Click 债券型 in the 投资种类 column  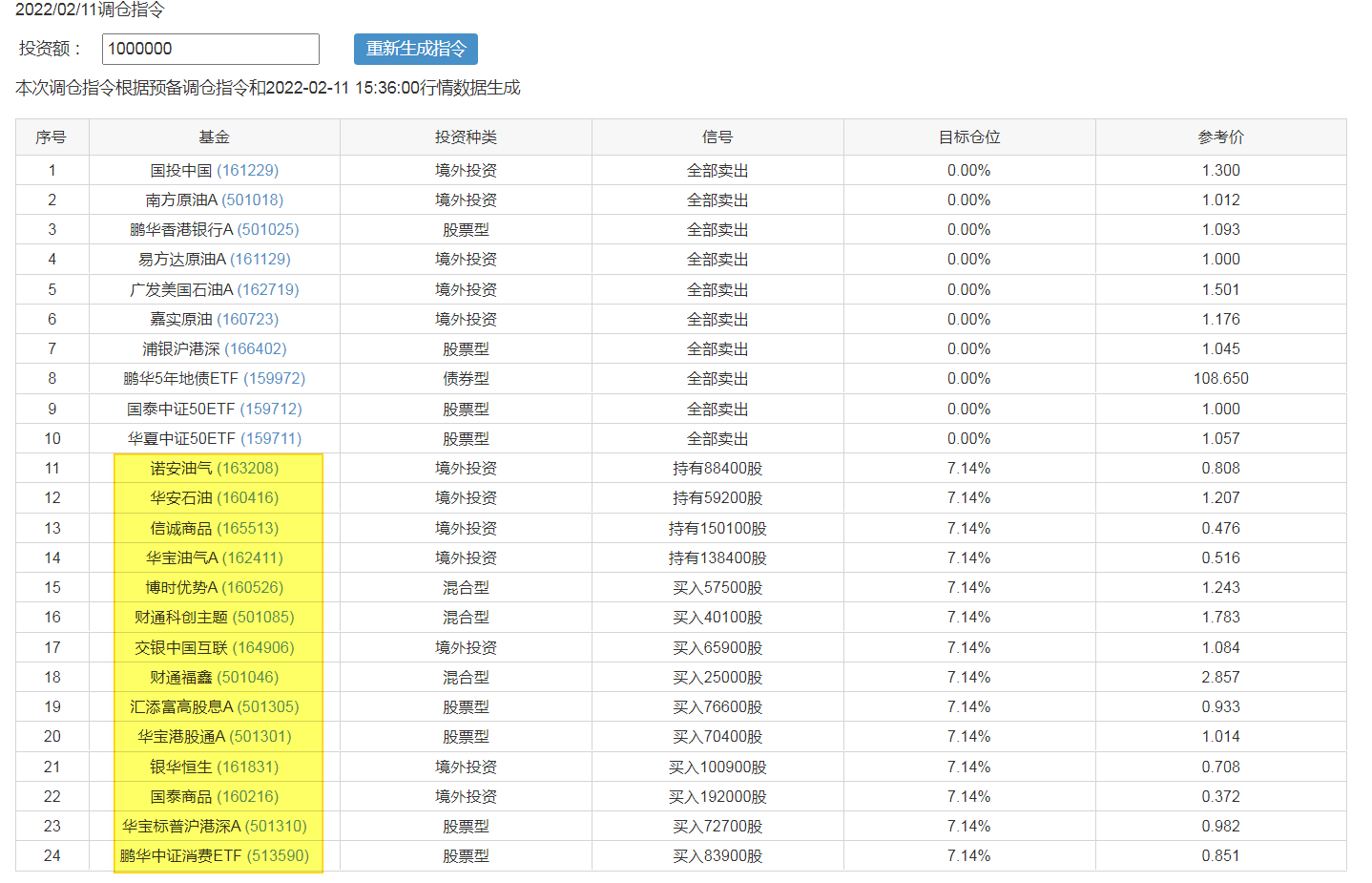[466, 378]
